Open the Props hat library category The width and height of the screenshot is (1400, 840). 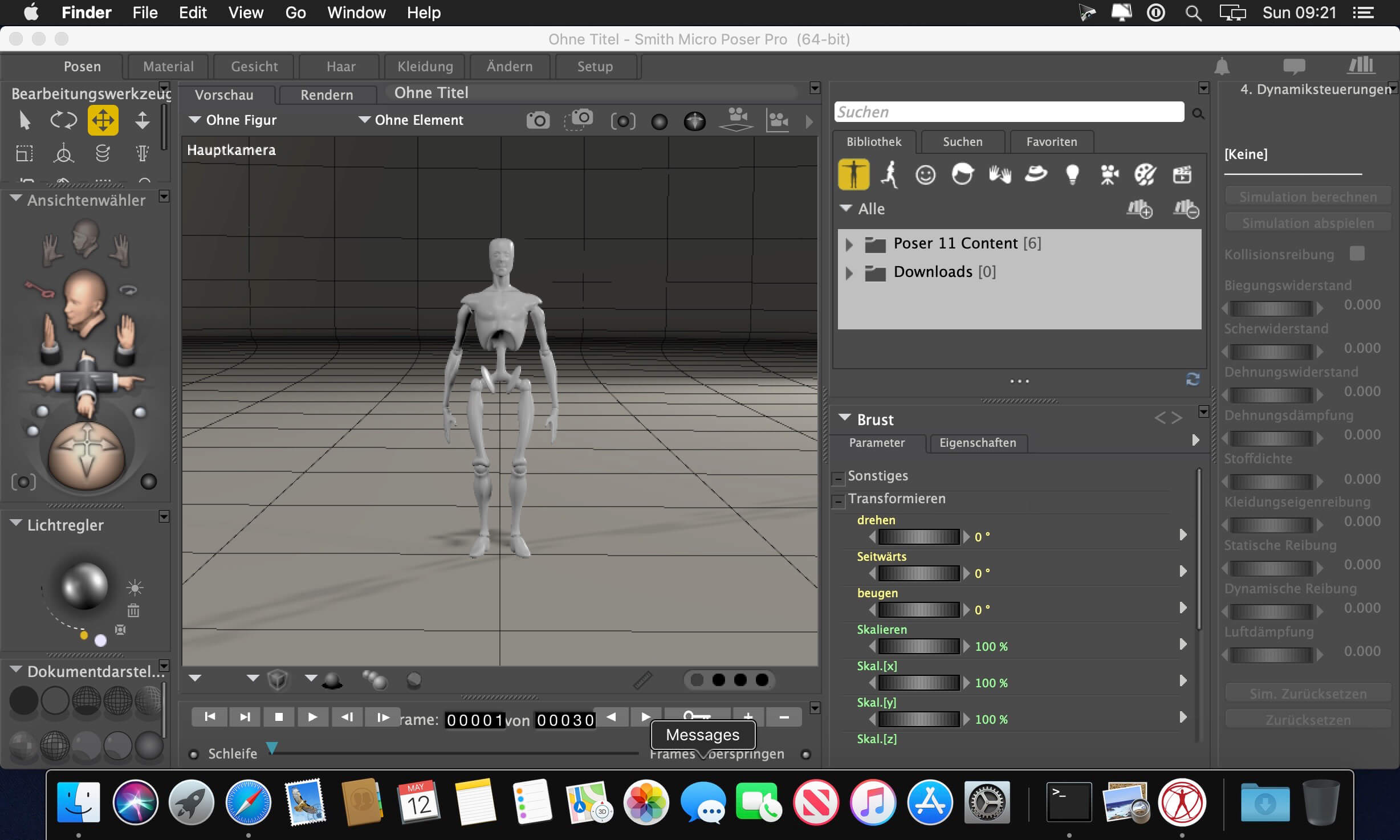pos(1036,174)
